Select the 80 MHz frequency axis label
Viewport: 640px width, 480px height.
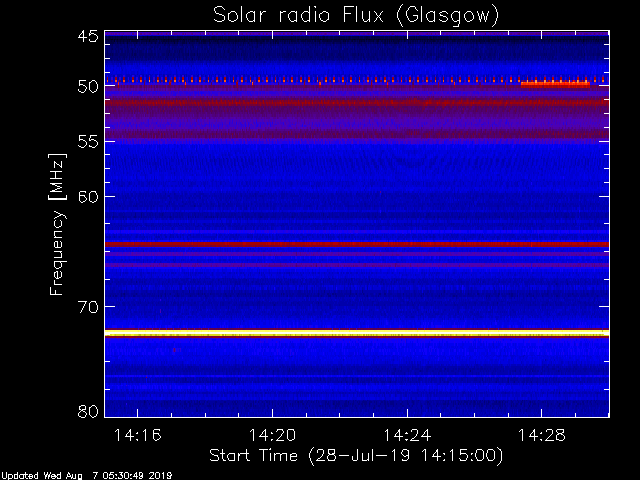tap(88, 411)
